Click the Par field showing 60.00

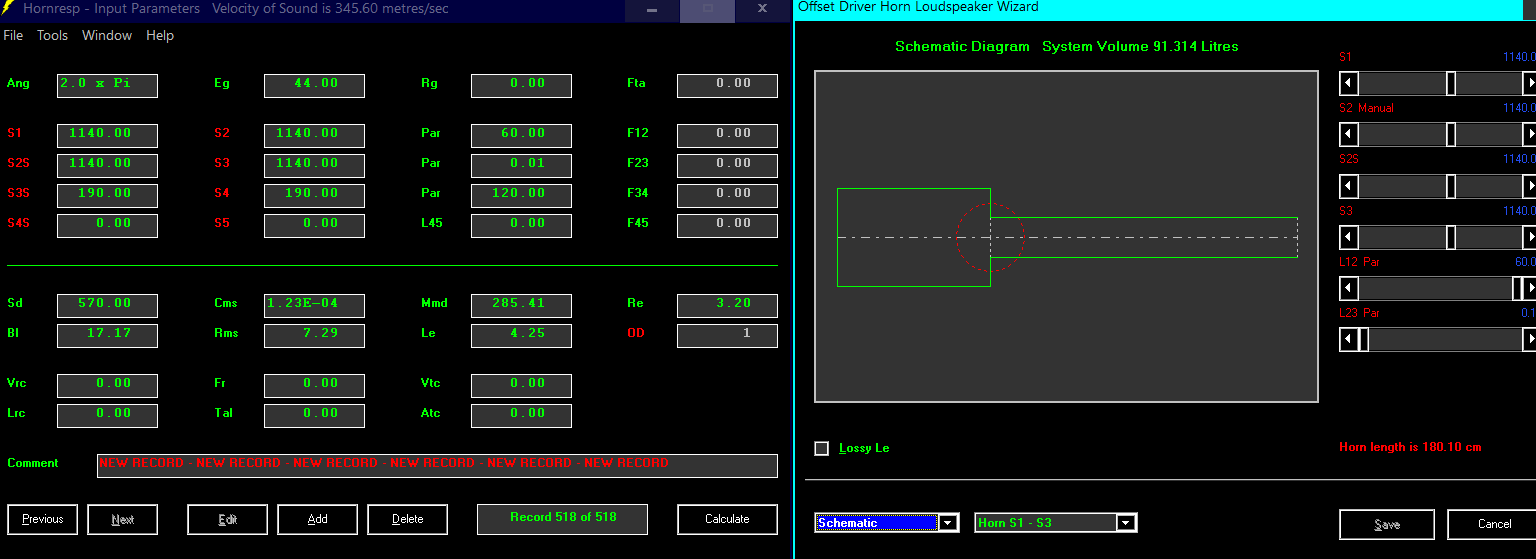tap(521, 135)
